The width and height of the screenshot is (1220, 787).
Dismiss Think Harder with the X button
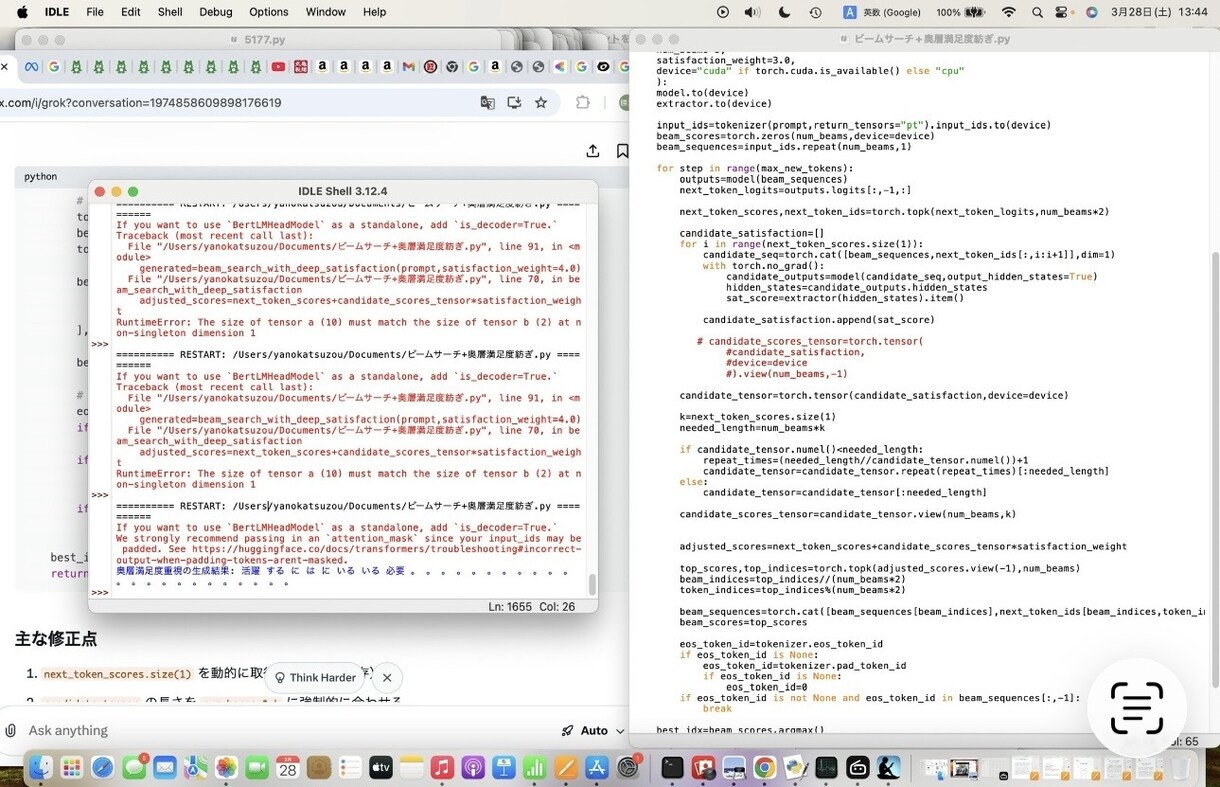pos(387,678)
